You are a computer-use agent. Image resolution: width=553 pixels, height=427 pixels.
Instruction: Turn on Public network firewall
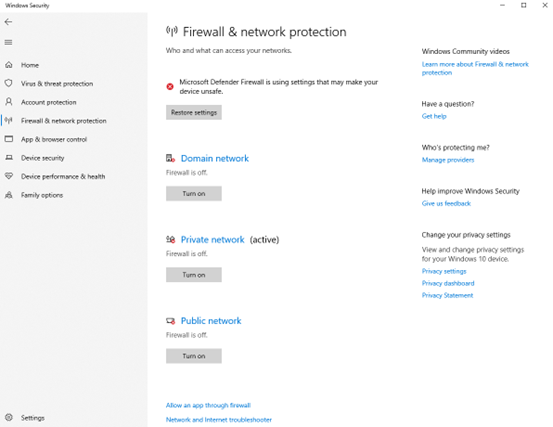194,356
